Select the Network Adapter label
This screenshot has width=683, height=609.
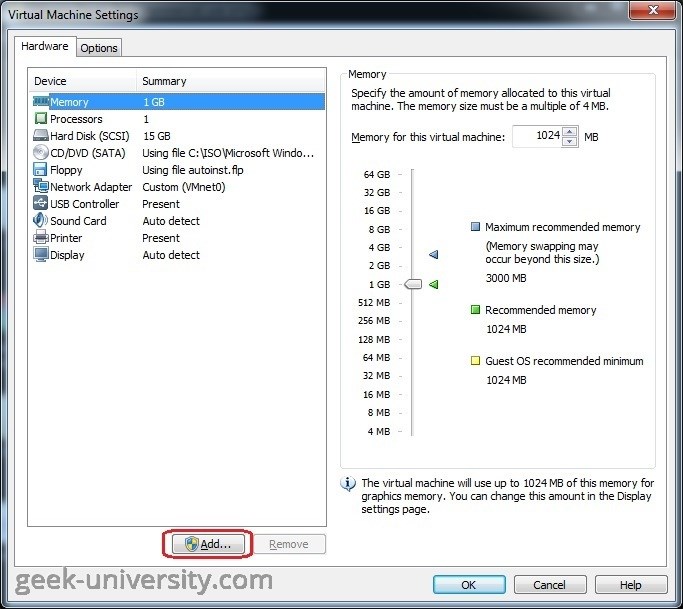click(91, 187)
